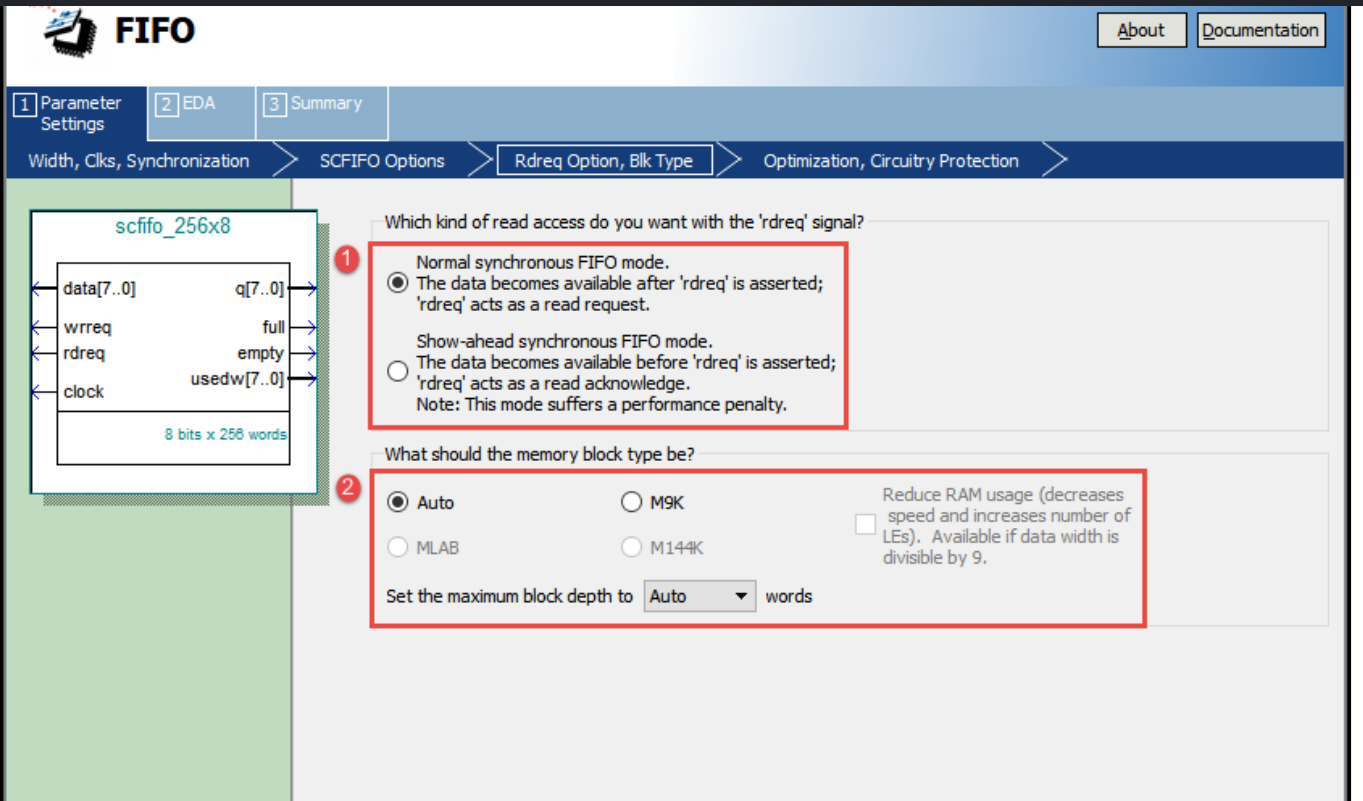Choose M9K as memory block type
This screenshot has height=801, width=1363.
pos(632,502)
